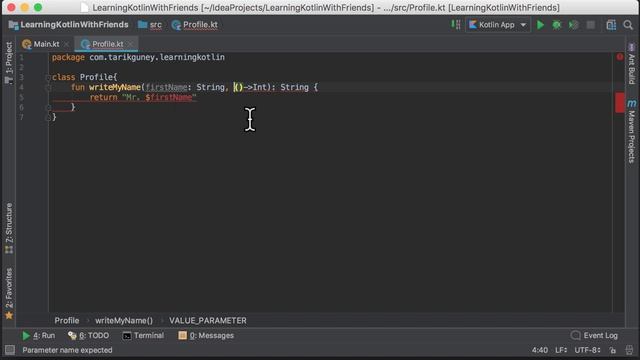The image size is (640, 360).
Task: Open Project Structure icon in toolbar
Action: click(x=611, y=25)
